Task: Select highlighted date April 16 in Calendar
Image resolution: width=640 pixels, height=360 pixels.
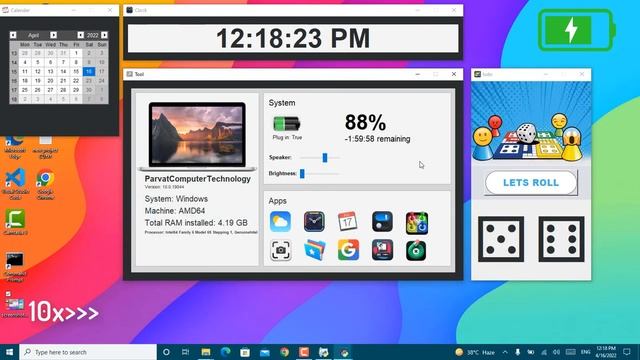Action: [89, 71]
